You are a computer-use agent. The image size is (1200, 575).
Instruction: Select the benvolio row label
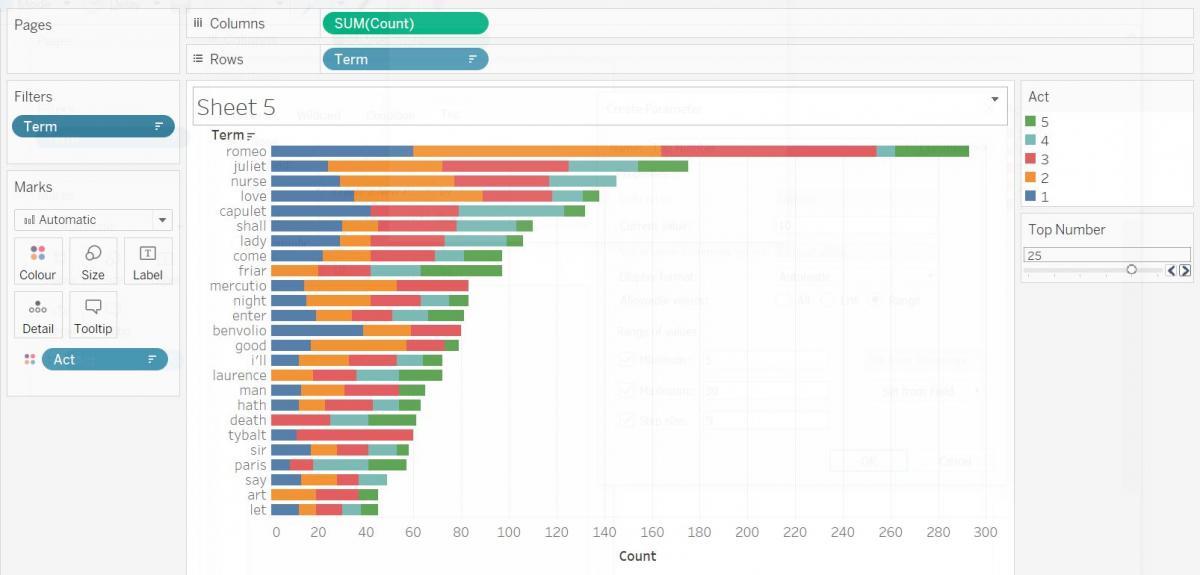[x=240, y=330]
